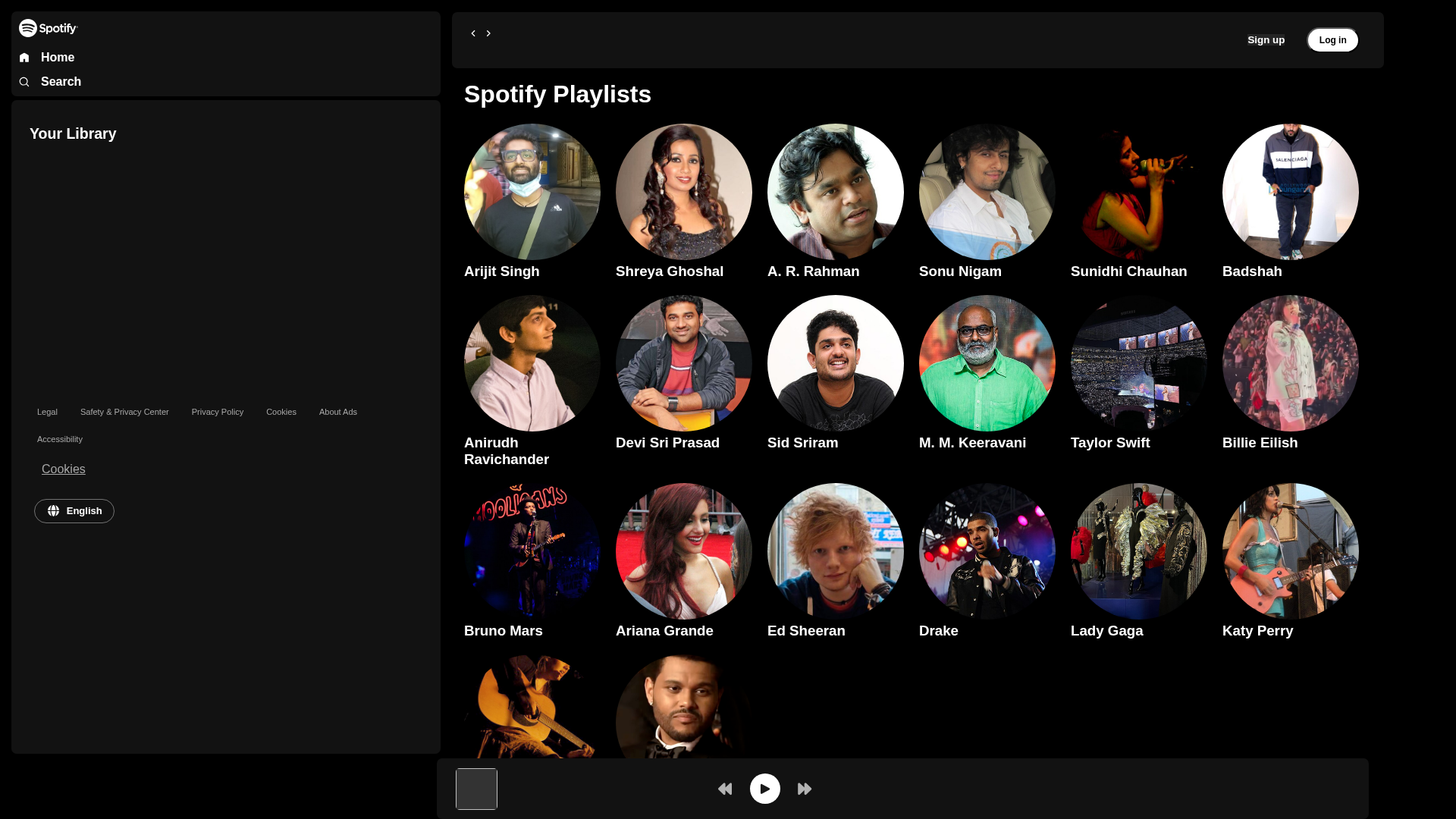Click the Ed Sheeran name label
This screenshot has width=1456, height=819.
pos(806,631)
